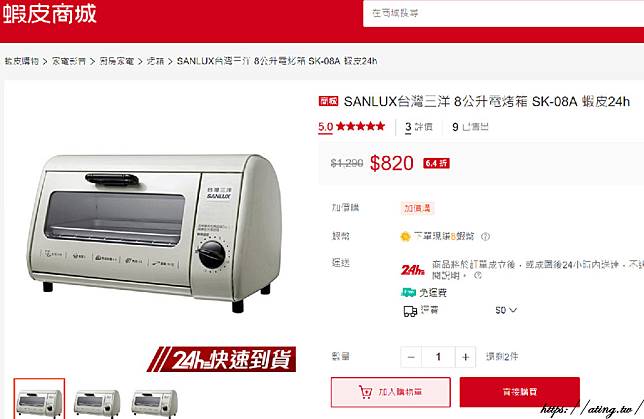This screenshot has width=644, height=419.
Task: Click the red buy now button
Action: [x=520, y=392]
